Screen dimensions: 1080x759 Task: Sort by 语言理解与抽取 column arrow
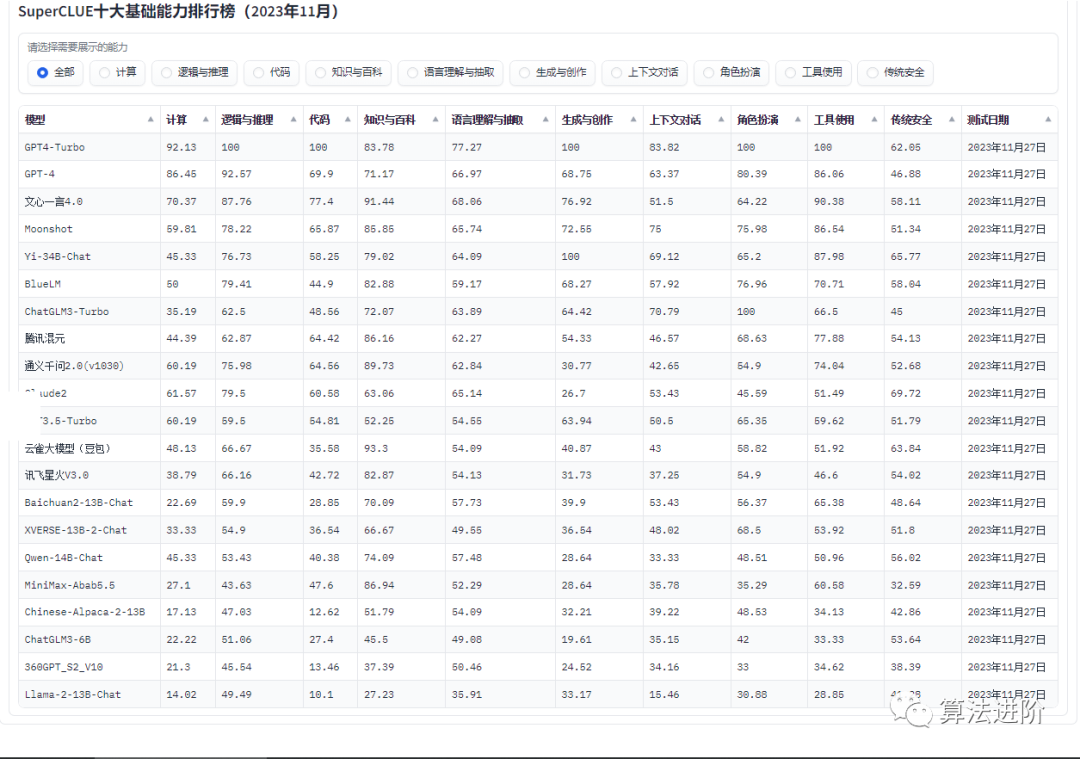[546, 120]
